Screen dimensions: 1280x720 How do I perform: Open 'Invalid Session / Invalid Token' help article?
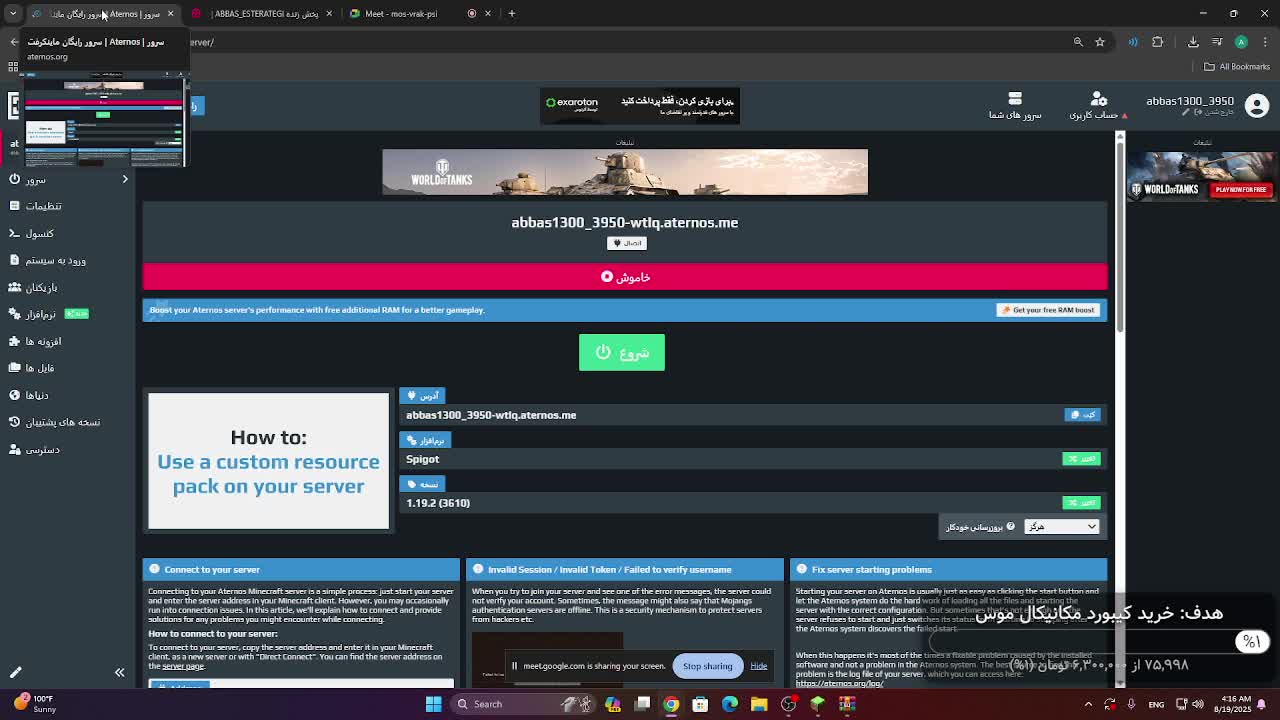[625, 569]
